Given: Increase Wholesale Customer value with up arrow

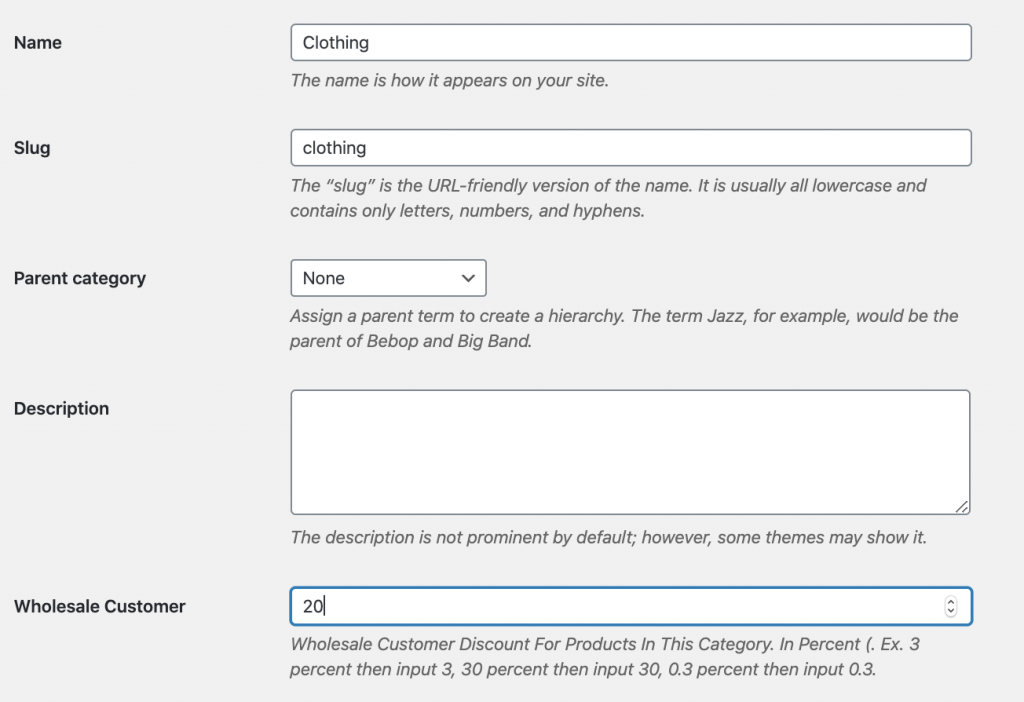Looking at the screenshot, I should coord(951,601).
